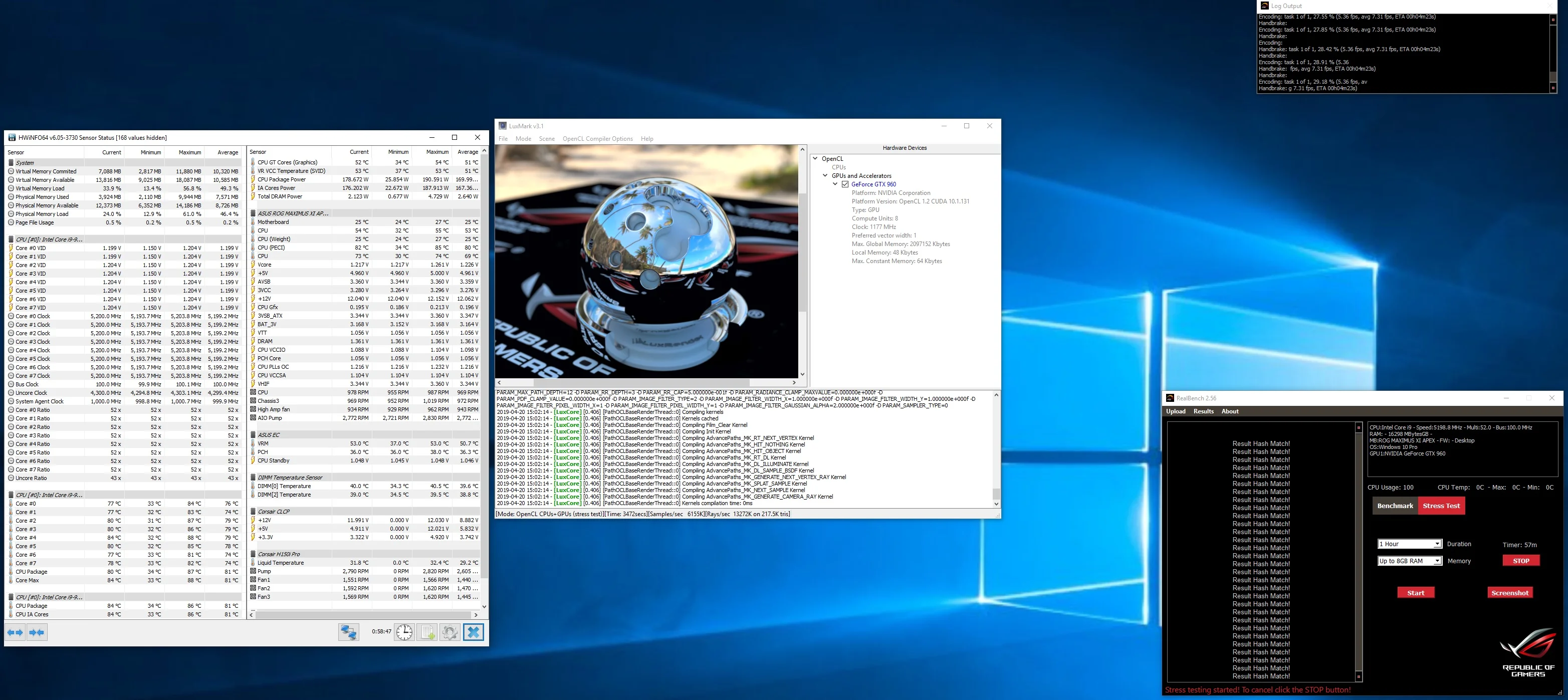Click Corsair H150i Pro group icon
The image size is (1568, 700).
[x=253, y=554]
